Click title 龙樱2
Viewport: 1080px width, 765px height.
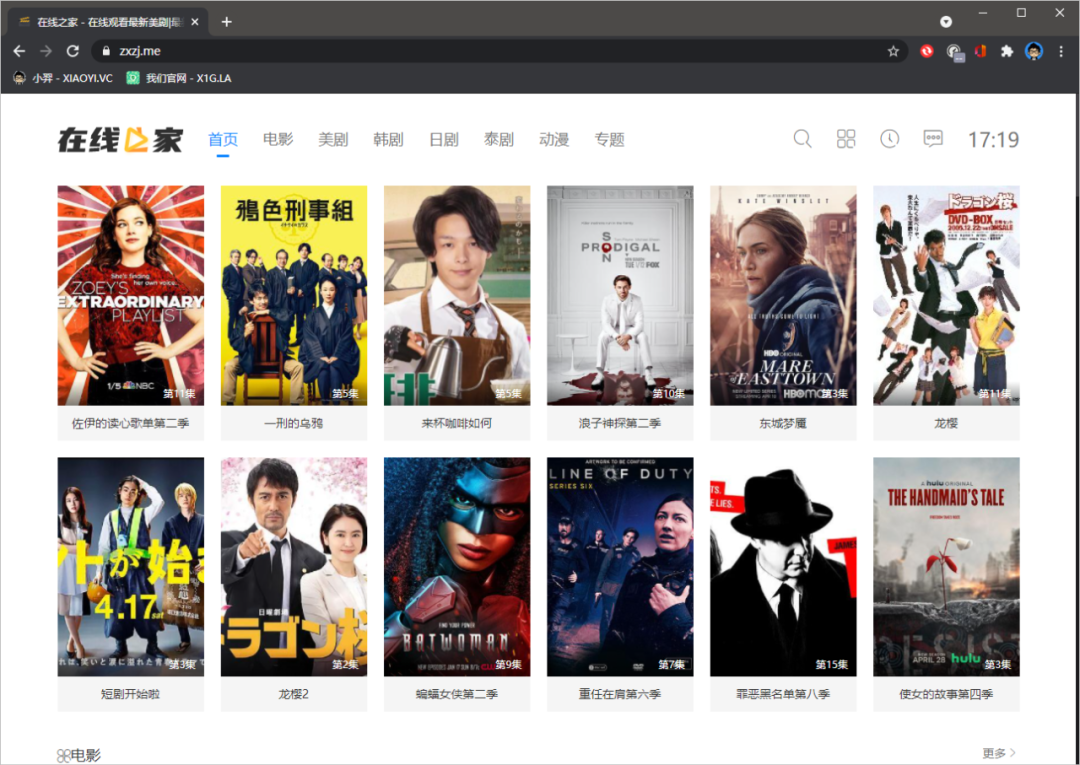click(294, 694)
